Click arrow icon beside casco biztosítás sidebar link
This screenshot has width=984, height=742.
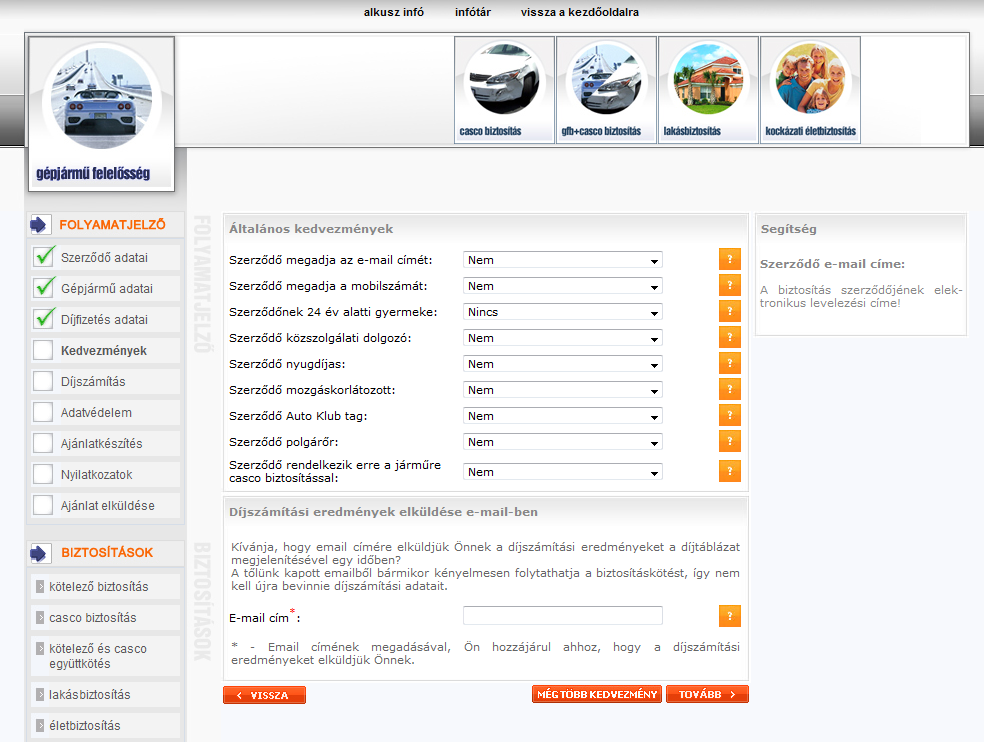tap(40, 618)
